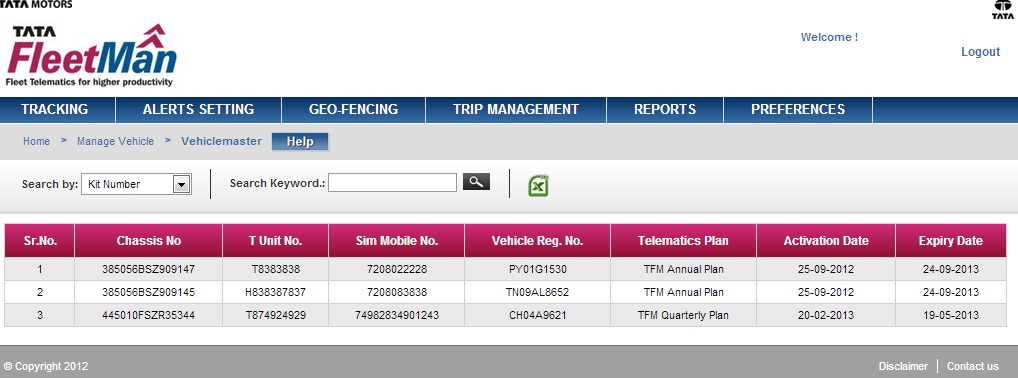Select the row with vehicle PY01G1530
Screen dimensions: 1018x378
pyautogui.click(x=505, y=269)
